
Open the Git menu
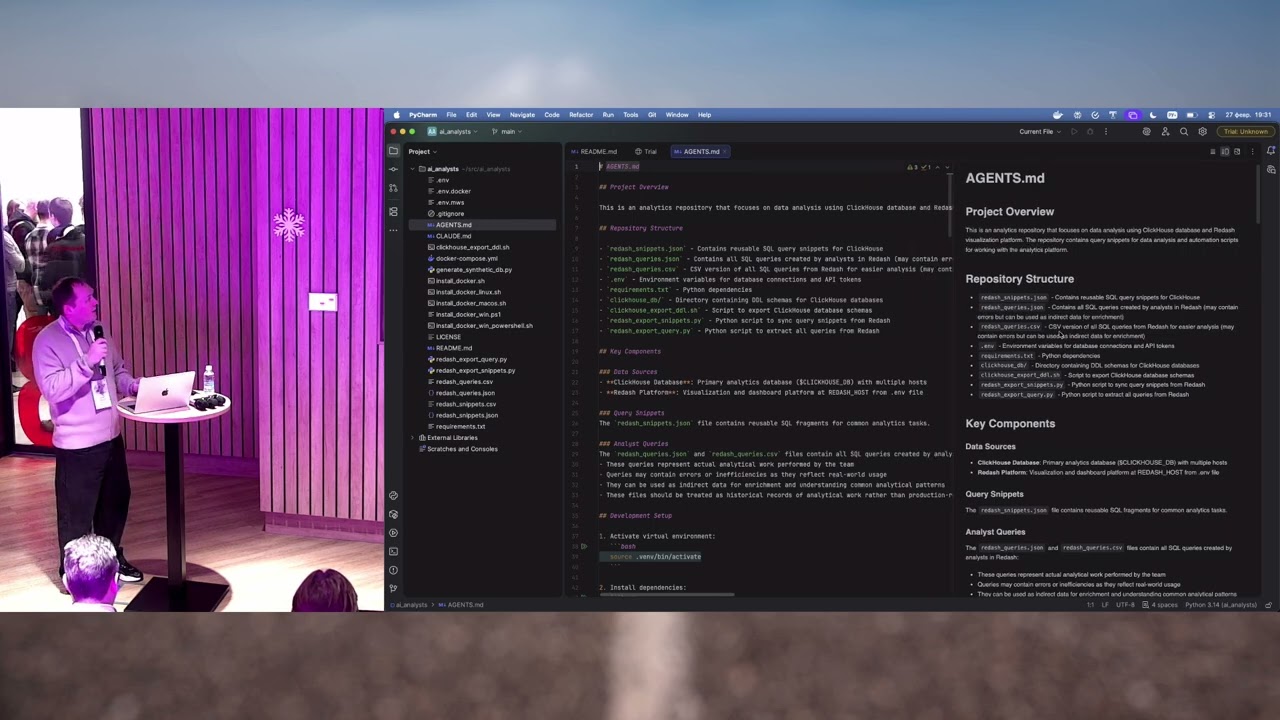(652, 114)
